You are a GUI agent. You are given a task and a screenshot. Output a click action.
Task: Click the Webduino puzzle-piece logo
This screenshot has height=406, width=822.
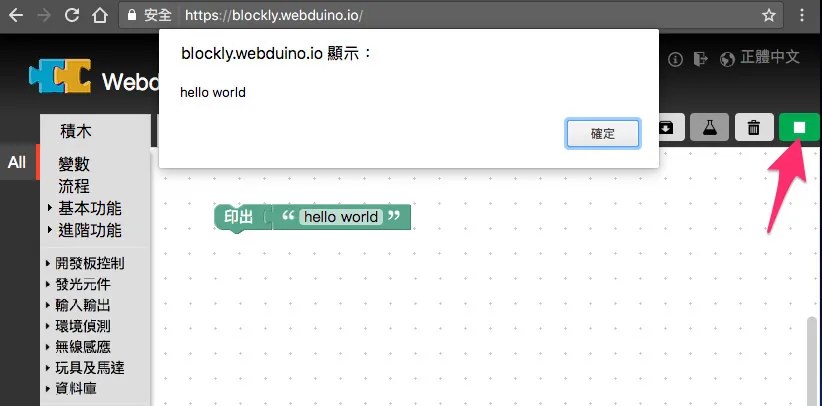[x=60, y=76]
